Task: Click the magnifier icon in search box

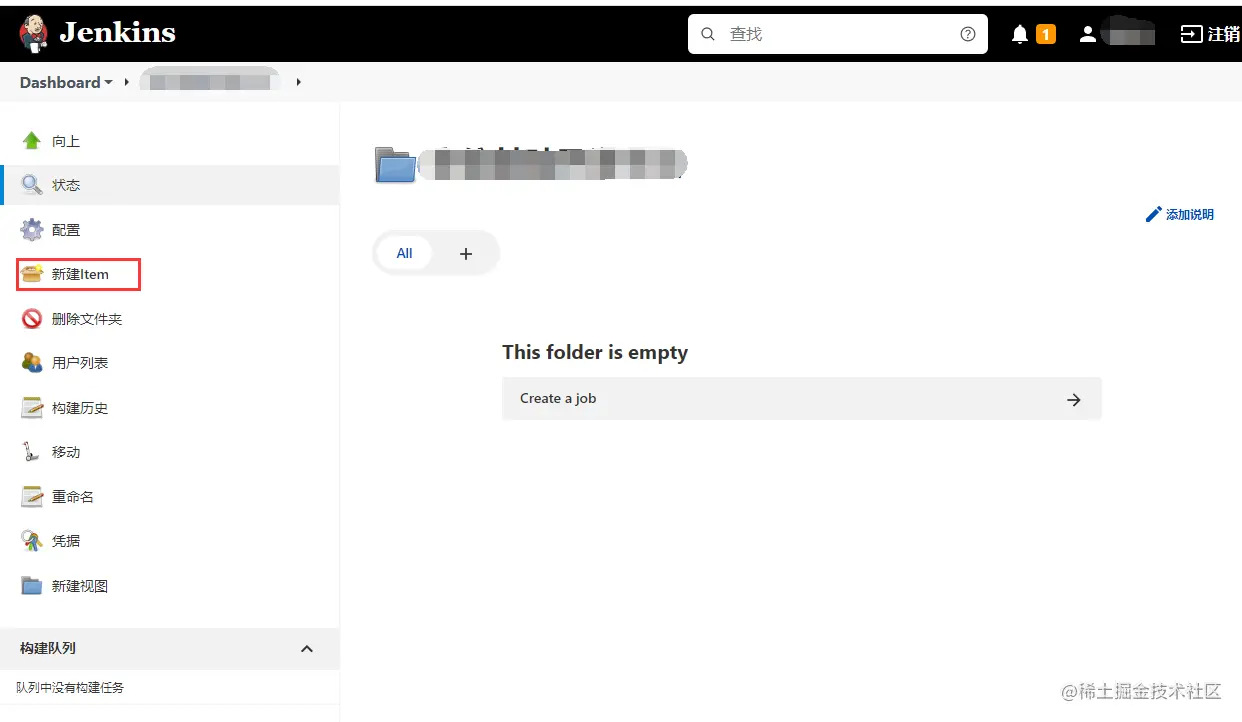Action: [x=708, y=34]
